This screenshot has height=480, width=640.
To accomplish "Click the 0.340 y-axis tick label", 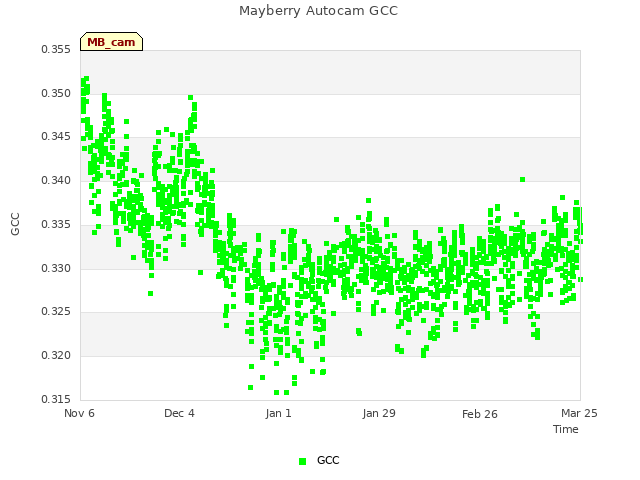I will click(56, 180).
